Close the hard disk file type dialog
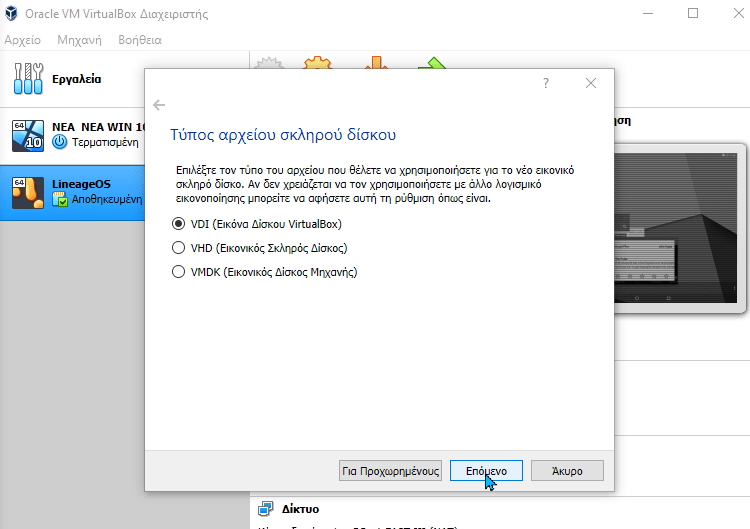The height and width of the screenshot is (529, 750). click(591, 83)
